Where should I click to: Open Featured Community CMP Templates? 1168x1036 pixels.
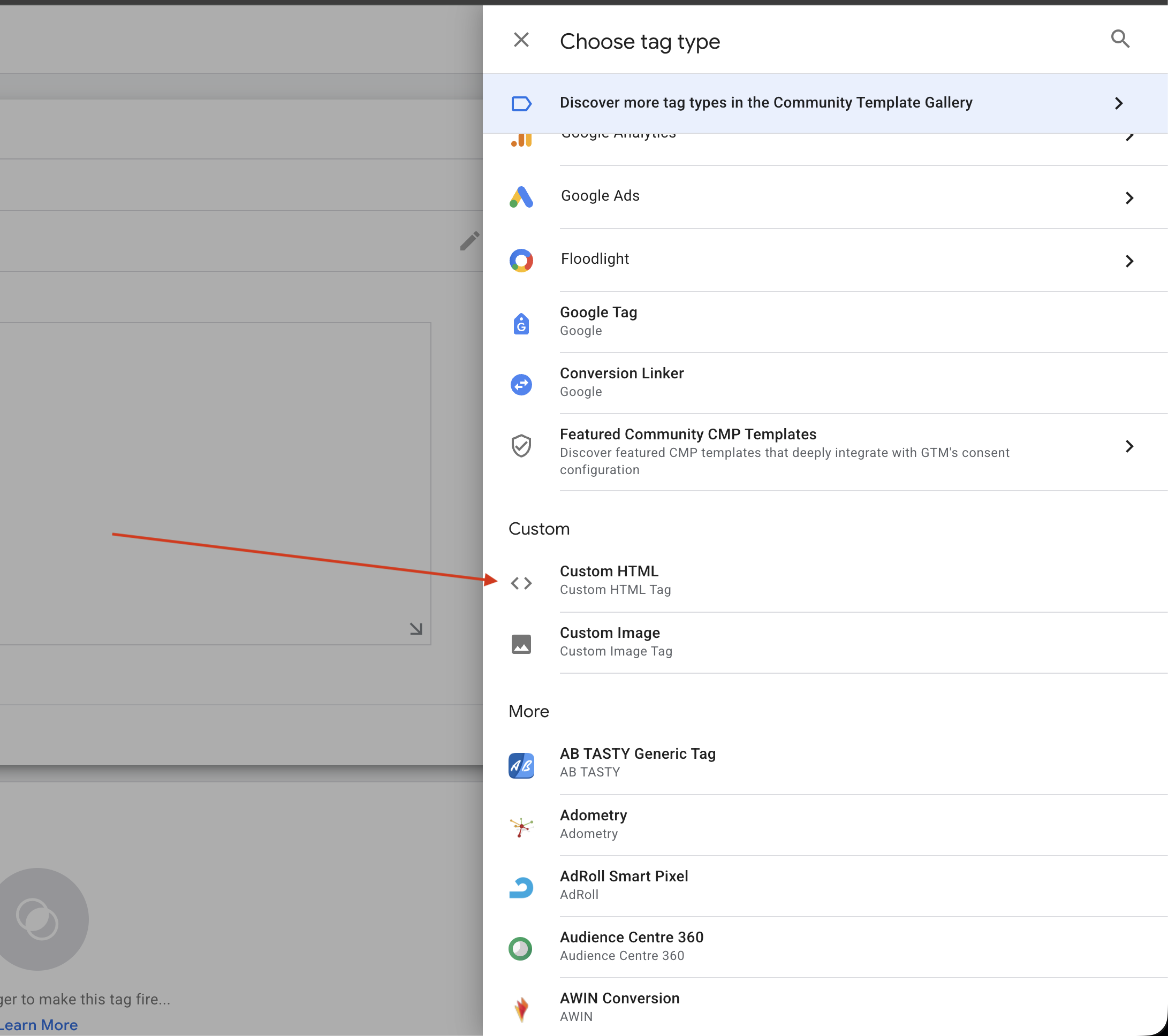[825, 453]
